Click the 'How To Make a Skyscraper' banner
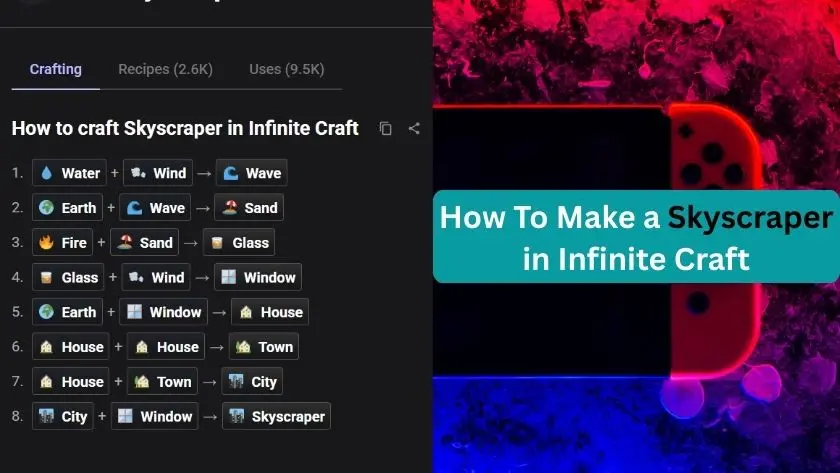The image size is (840, 473). click(x=636, y=236)
